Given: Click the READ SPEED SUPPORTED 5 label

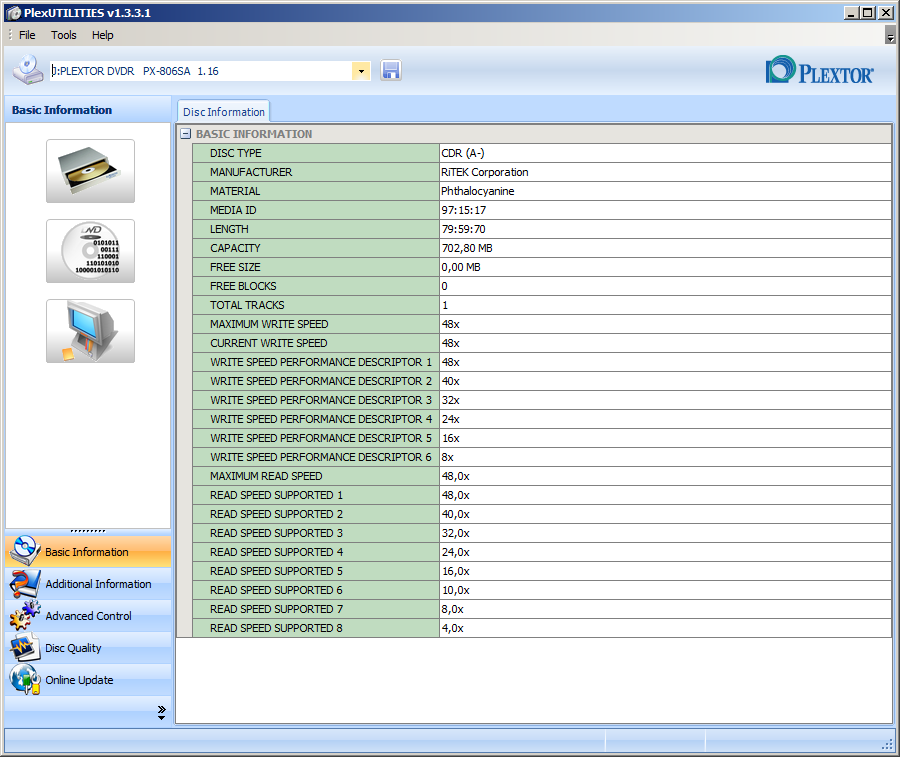Looking at the screenshot, I should (x=277, y=570).
